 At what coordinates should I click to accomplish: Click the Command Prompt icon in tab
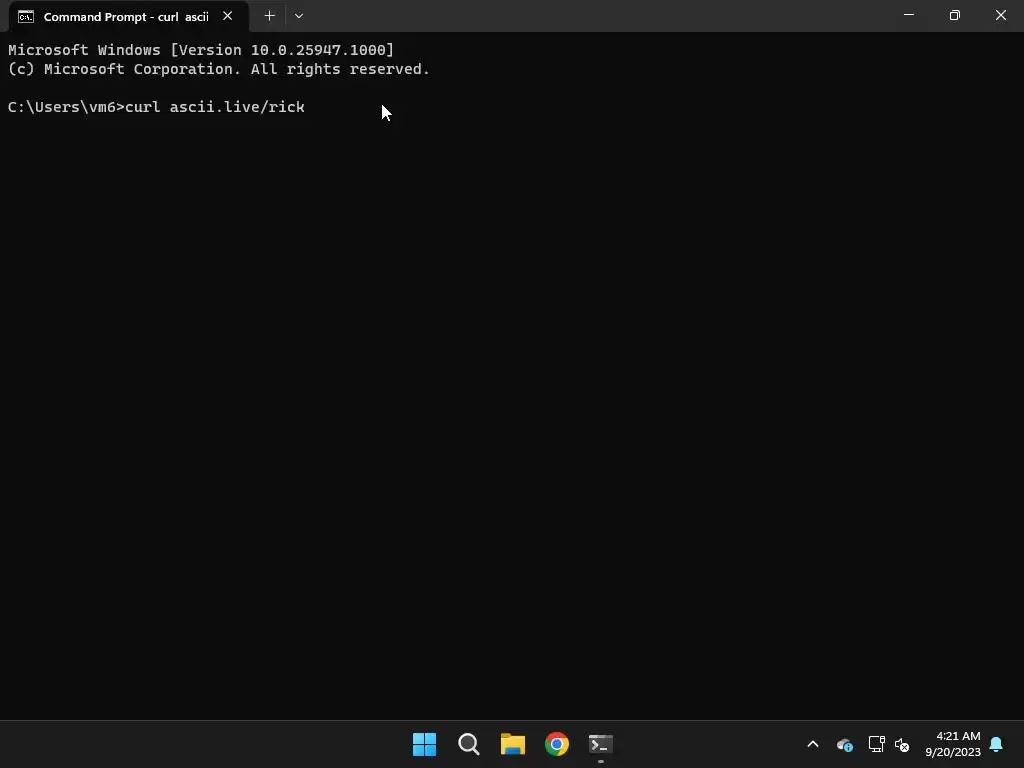(x=26, y=16)
